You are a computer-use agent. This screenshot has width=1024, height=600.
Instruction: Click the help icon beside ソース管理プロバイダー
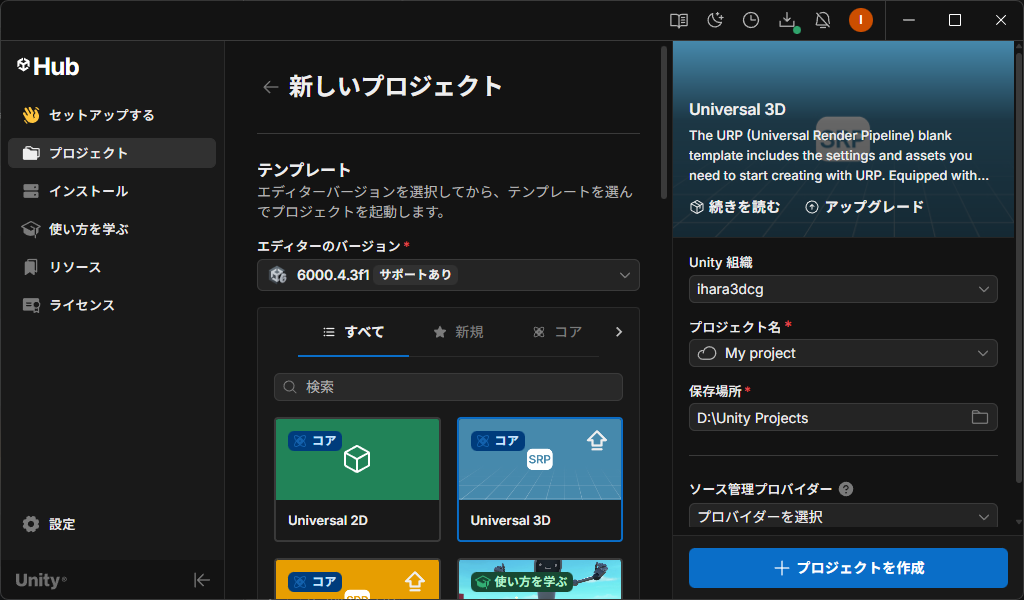coord(846,489)
